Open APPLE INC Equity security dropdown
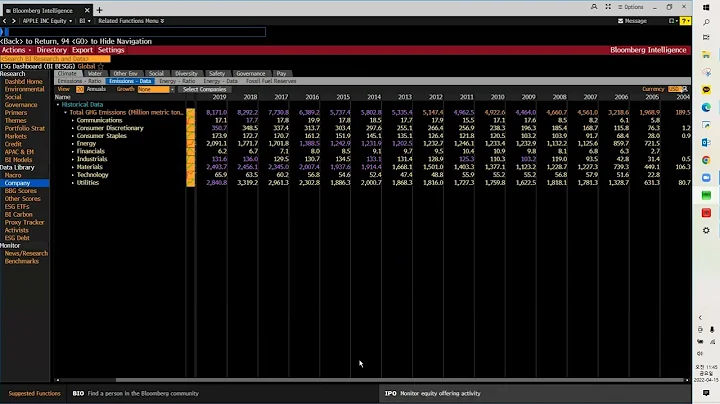720x404 pixels. 47,21
